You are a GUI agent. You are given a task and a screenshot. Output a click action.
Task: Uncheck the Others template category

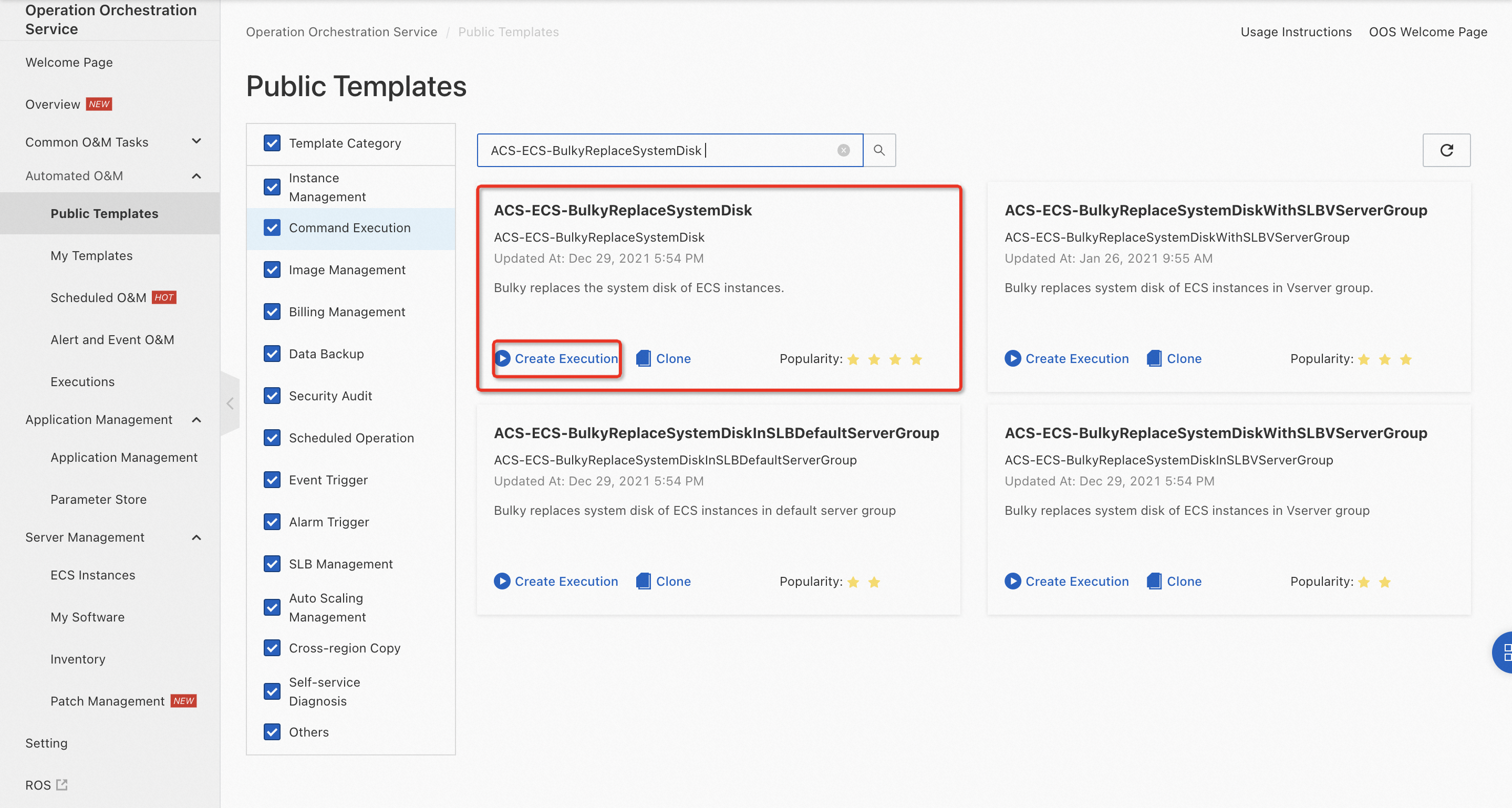click(272, 732)
